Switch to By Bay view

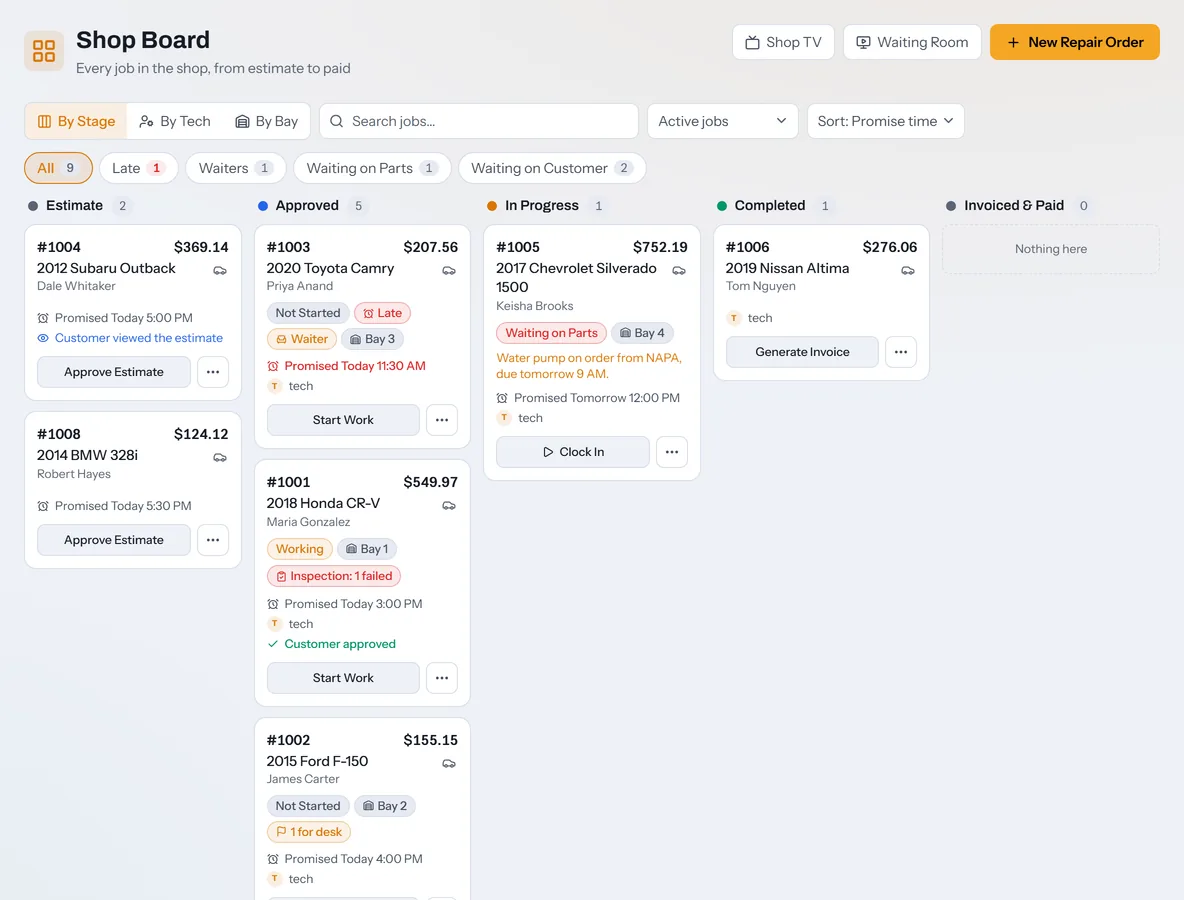(x=267, y=121)
